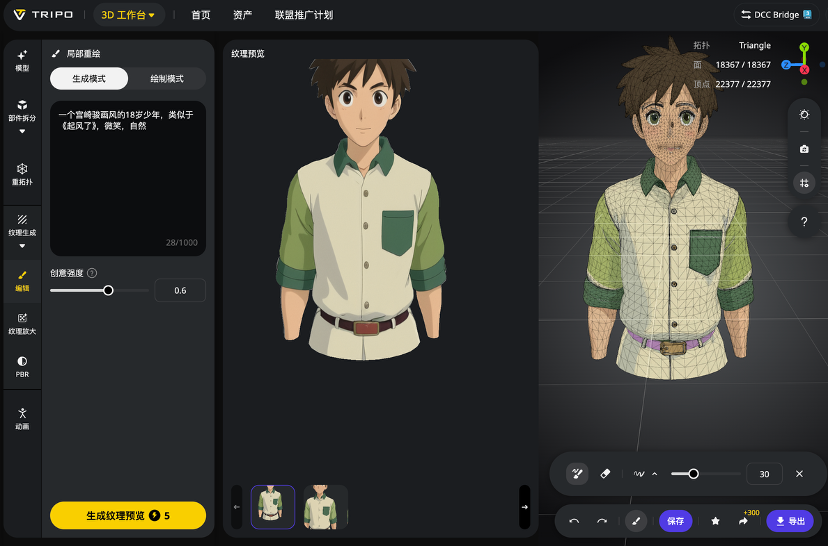Select the eraser tool in brush toolbar
This screenshot has width=828, height=546.
click(x=605, y=474)
